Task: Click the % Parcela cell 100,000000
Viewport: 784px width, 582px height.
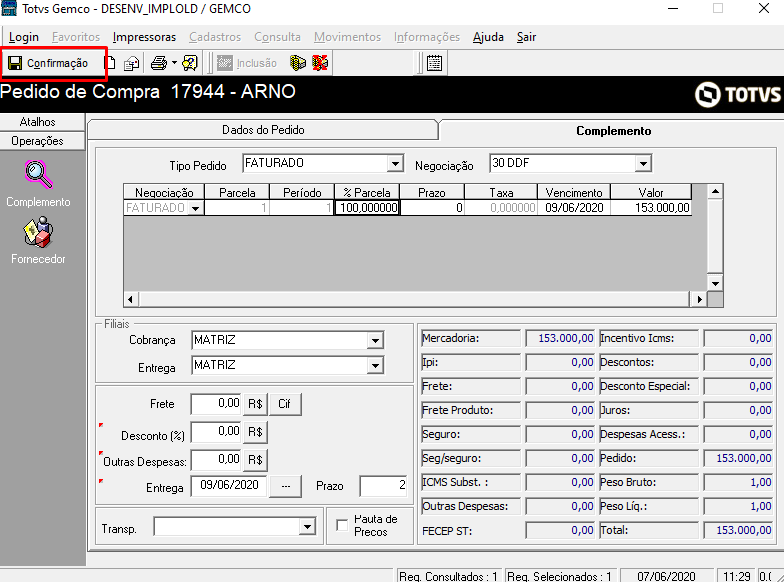Action: click(x=367, y=208)
